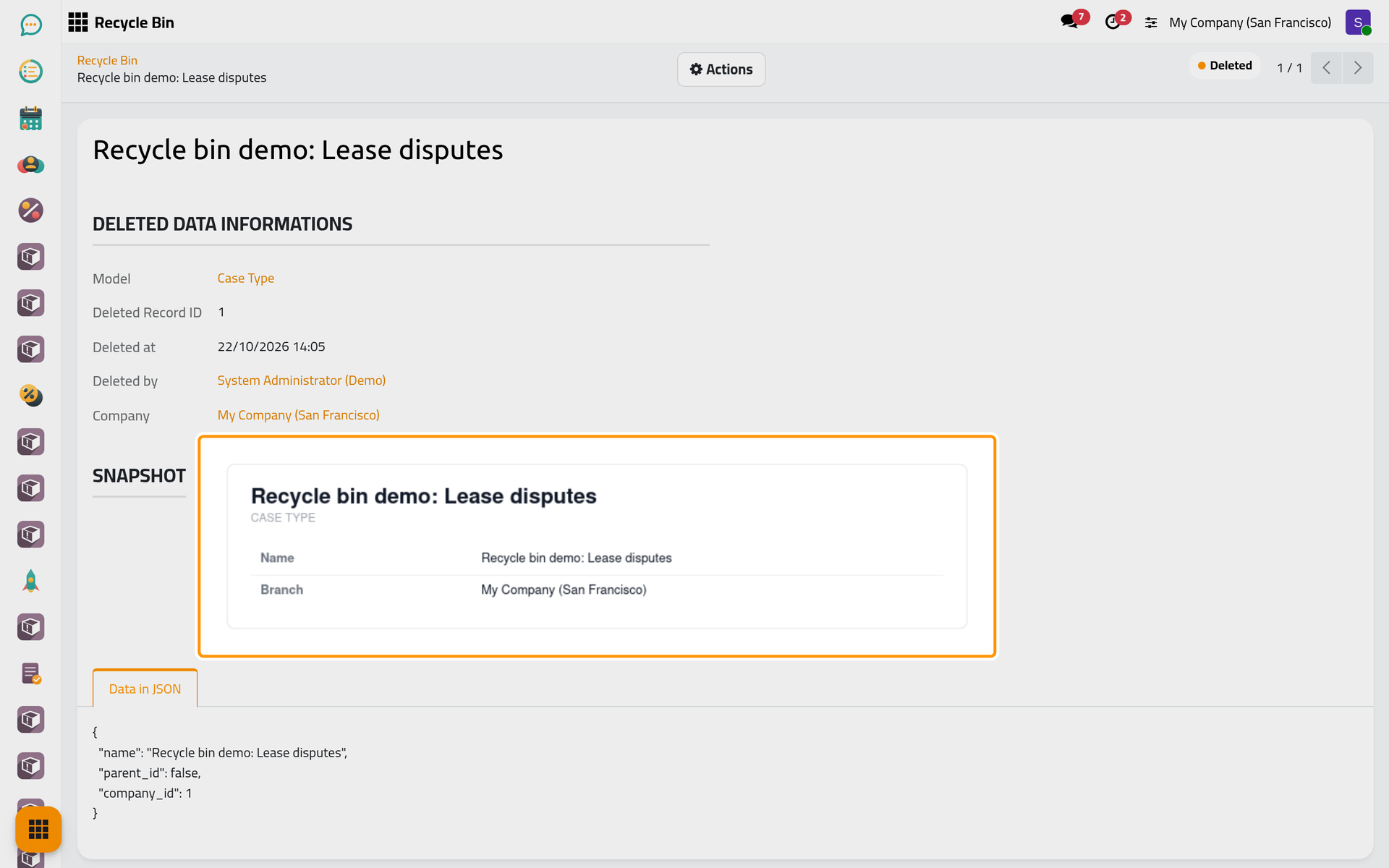Click the Recycle Bin app title
The width and height of the screenshot is (1389, 868).
click(x=135, y=22)
